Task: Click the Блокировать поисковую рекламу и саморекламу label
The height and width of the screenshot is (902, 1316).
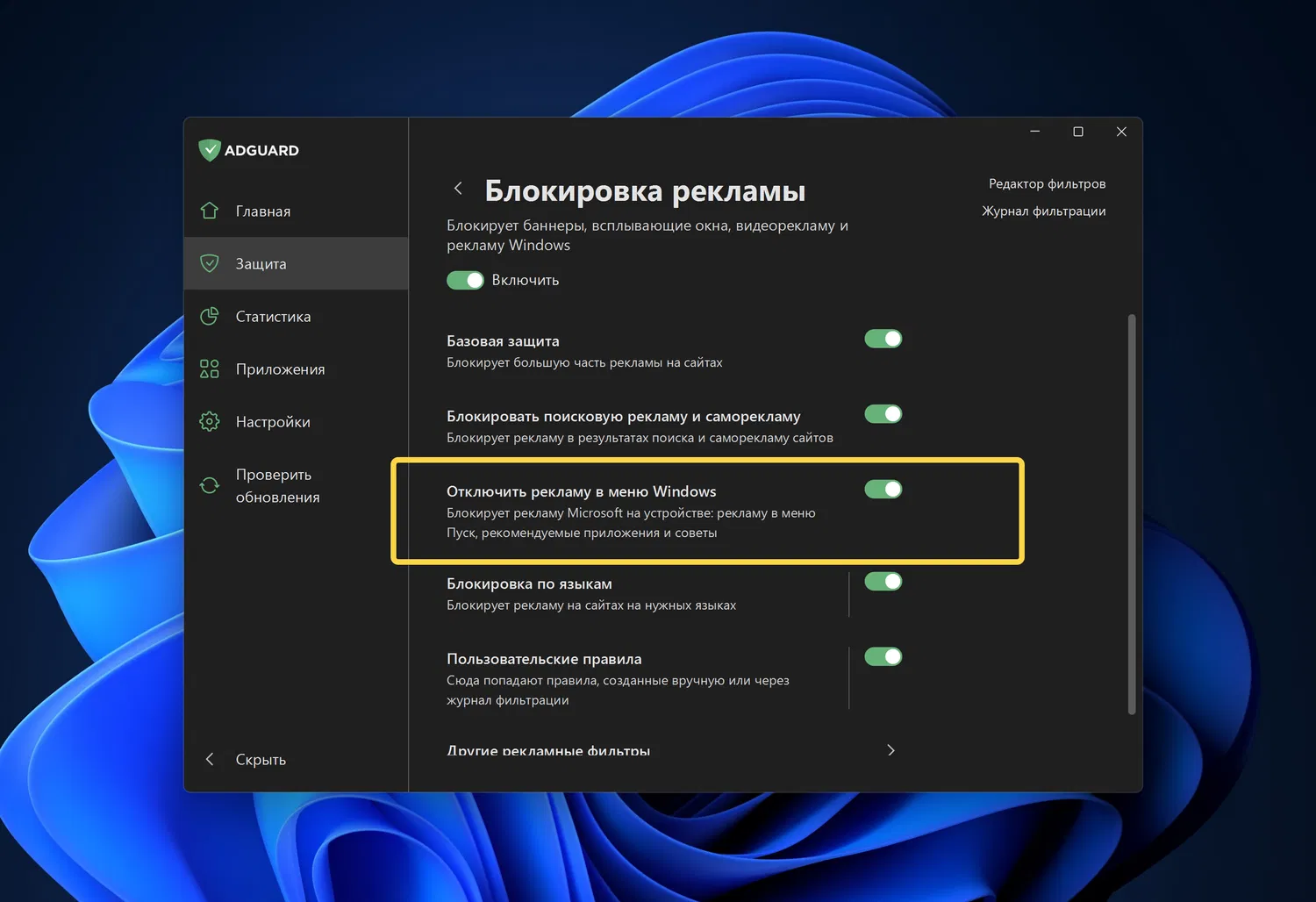Action: [624, 416]
